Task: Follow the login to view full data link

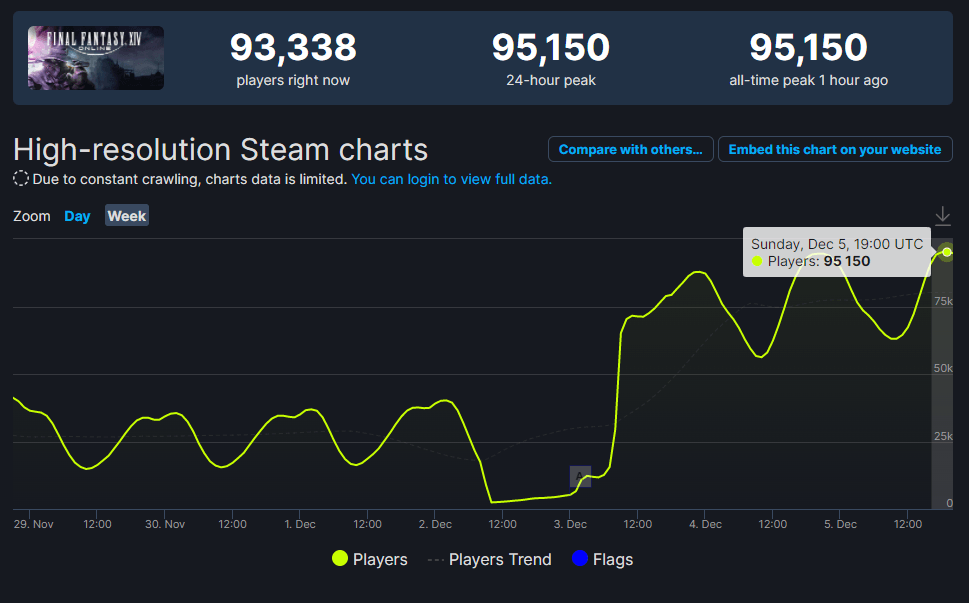Action: pos(451,179)
